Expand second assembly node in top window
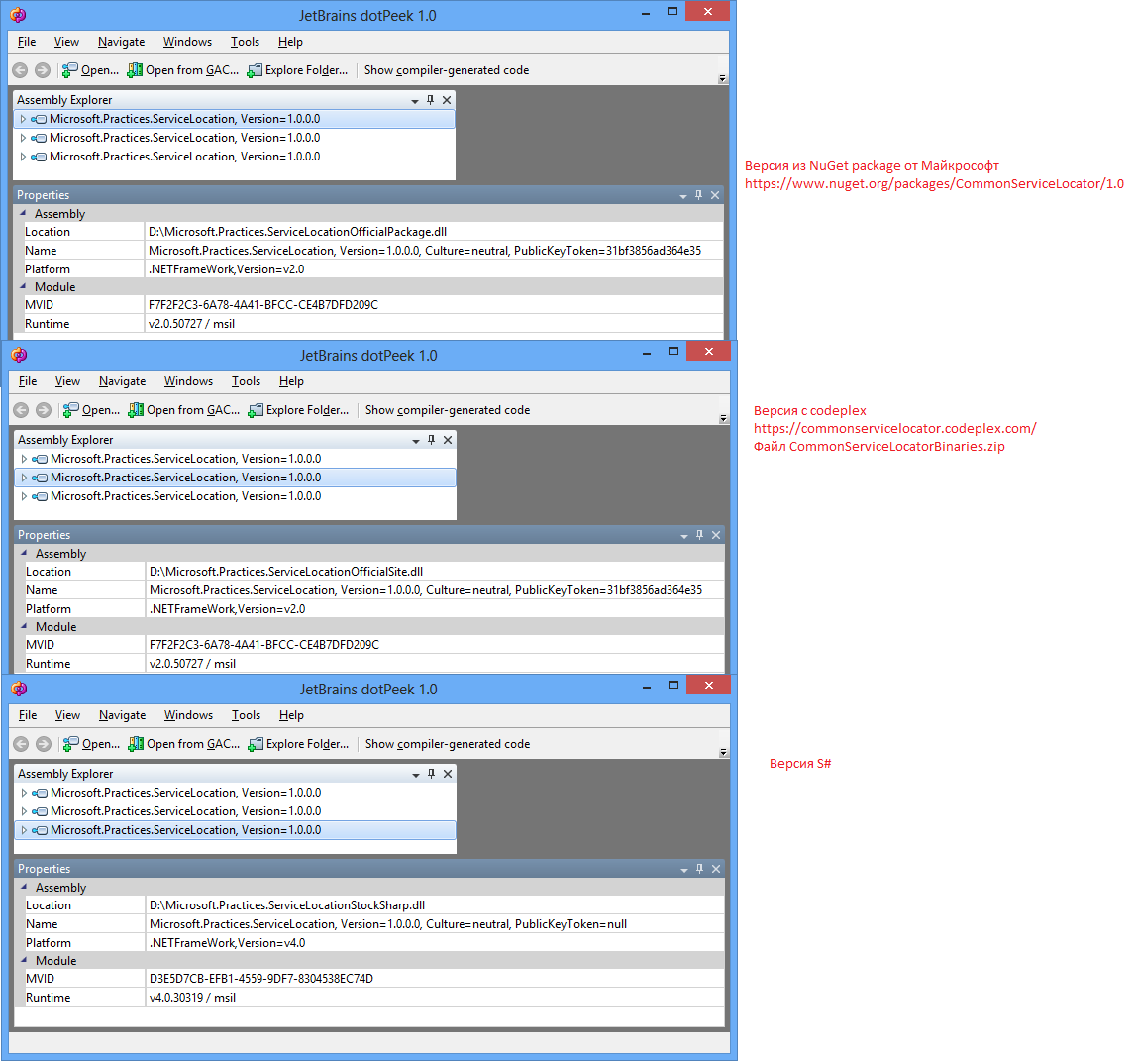The width and height of the screenshot is (1136, 1064). [23, 138]
